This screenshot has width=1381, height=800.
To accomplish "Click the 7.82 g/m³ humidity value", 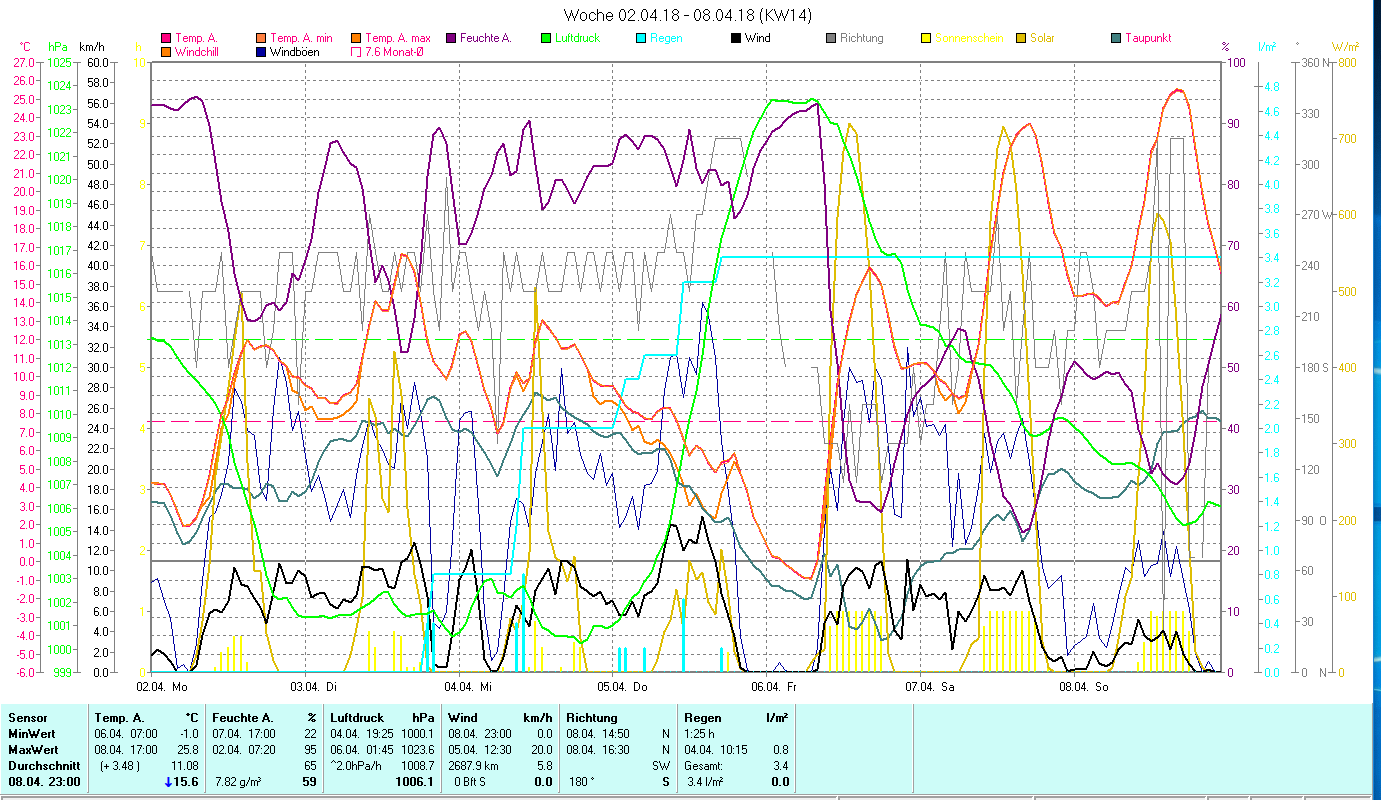I will click(240, 782).
